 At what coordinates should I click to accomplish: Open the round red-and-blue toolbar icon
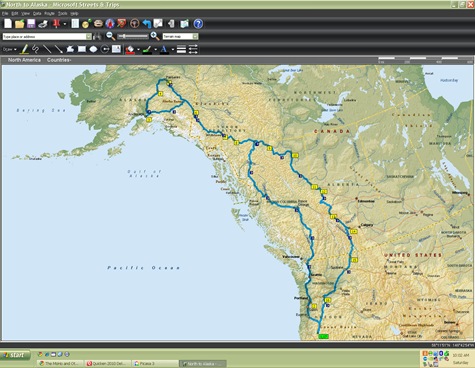point(110,24)
